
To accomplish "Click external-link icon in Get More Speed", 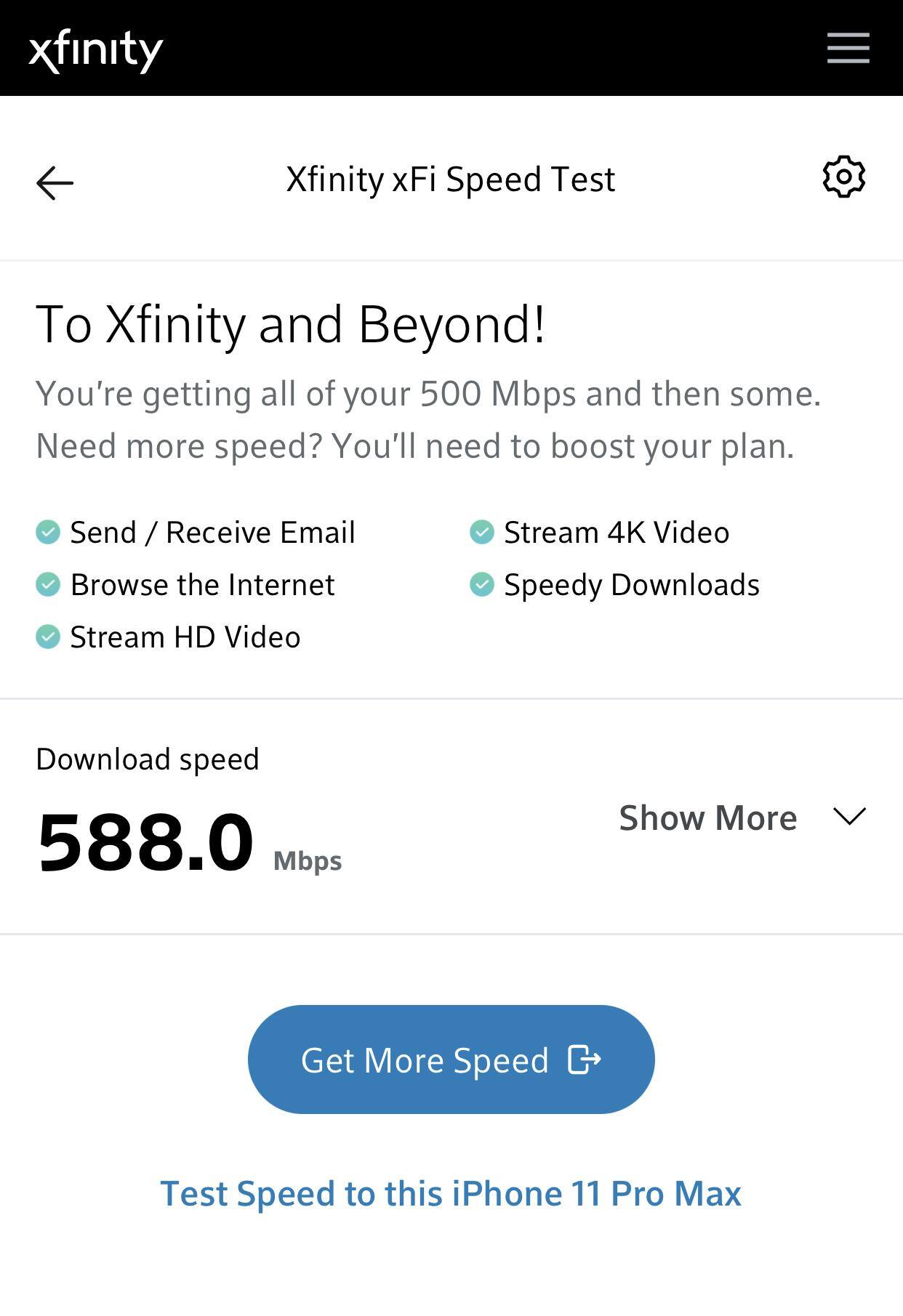I will click(584, 1059).
